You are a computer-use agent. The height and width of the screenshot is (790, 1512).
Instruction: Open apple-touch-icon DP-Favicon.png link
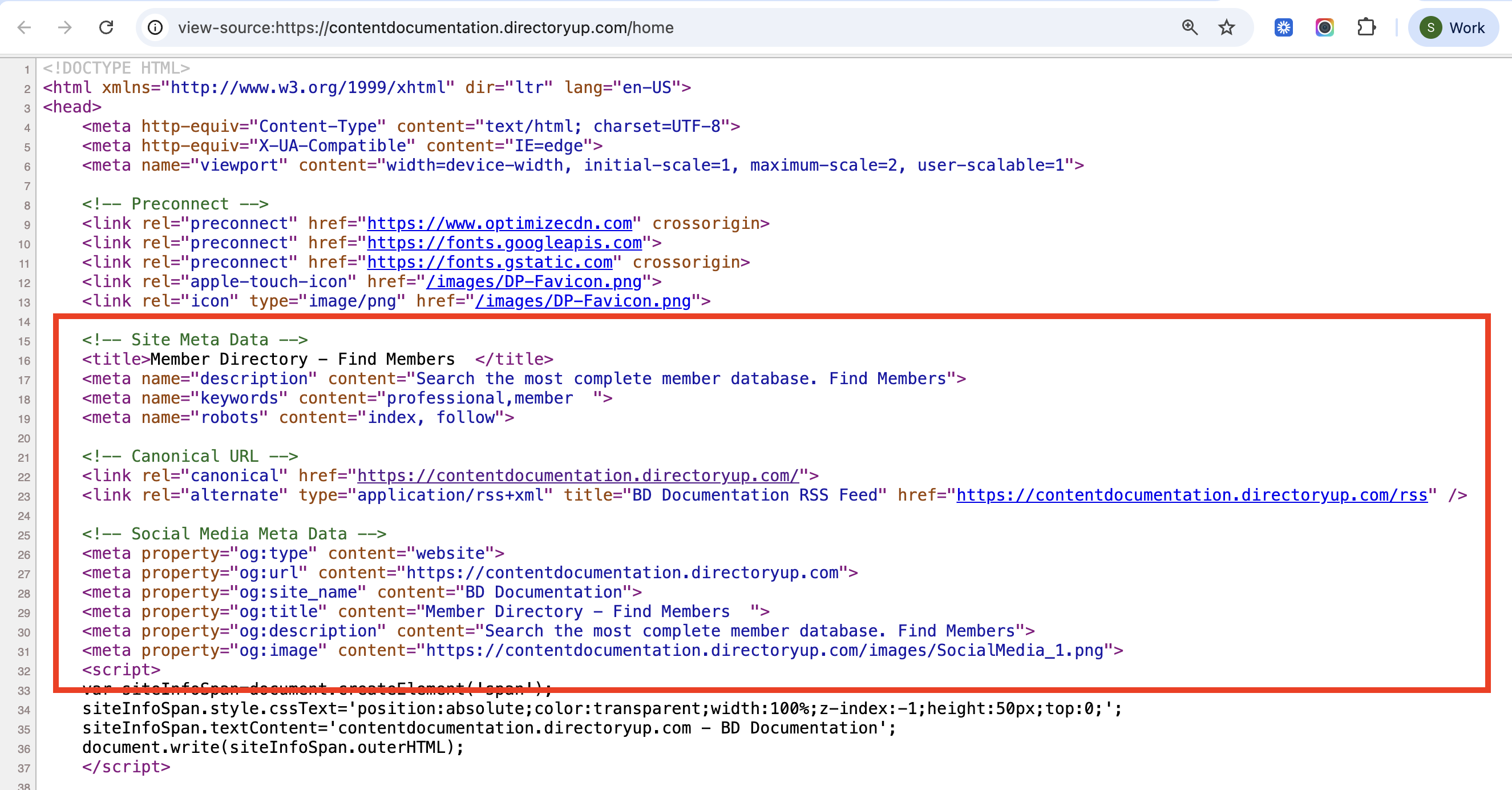pos(533,282)
